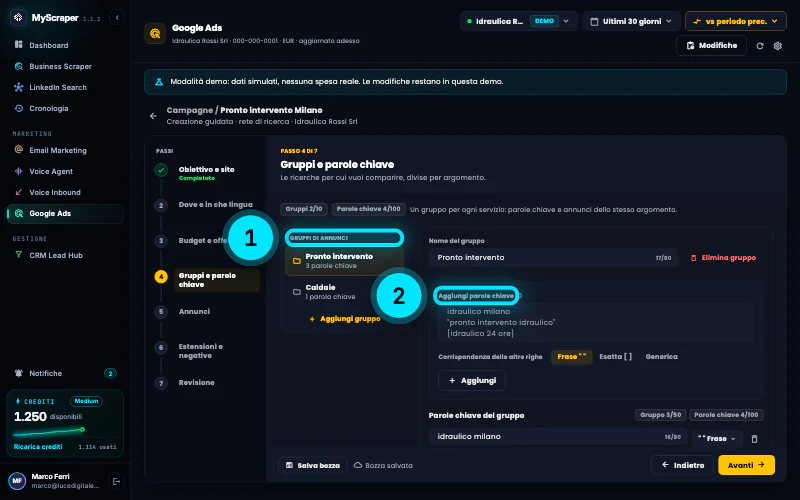
Task: Go to step 2 Dove e in che lingua
Action: coord(215,205)
